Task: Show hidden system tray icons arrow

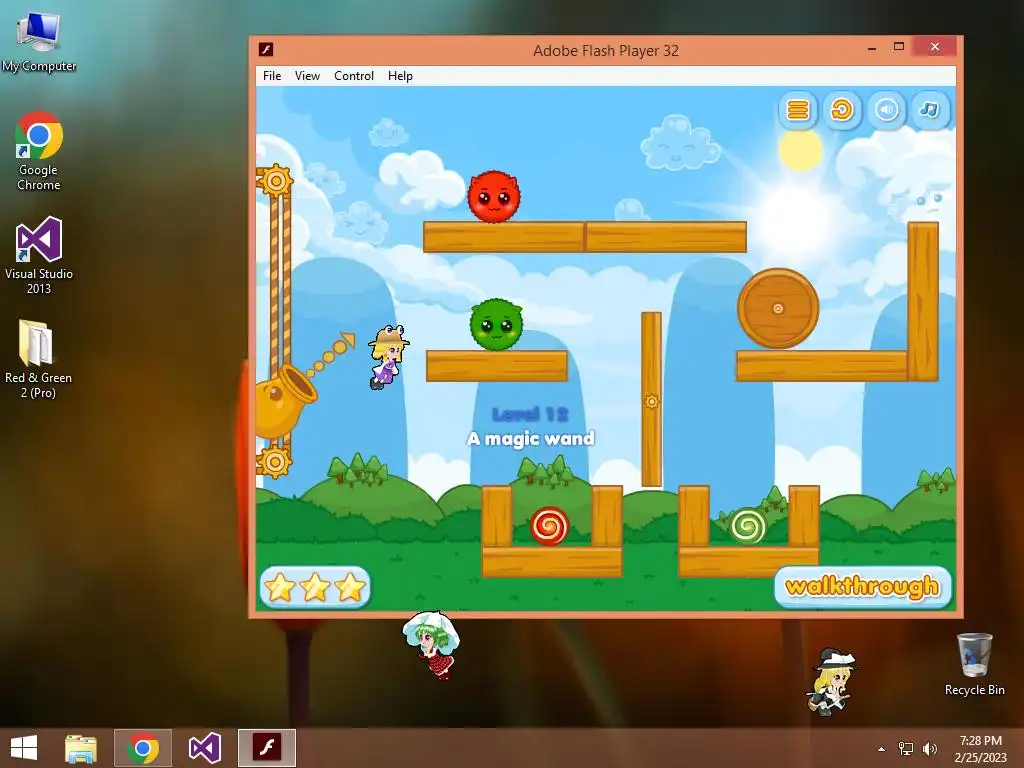Action: pyautogui.click(x=882, y=749)
